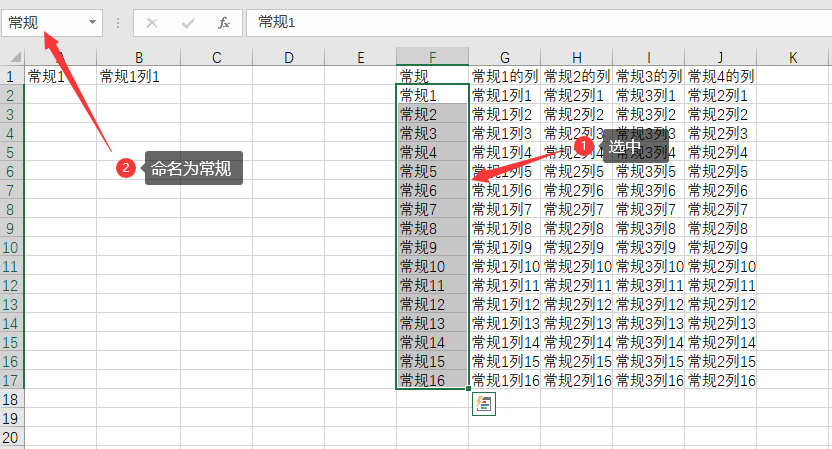This screenshot has height=449, width=832.
Task: Click cell F1 containing 常规
Action: (432, 76)
